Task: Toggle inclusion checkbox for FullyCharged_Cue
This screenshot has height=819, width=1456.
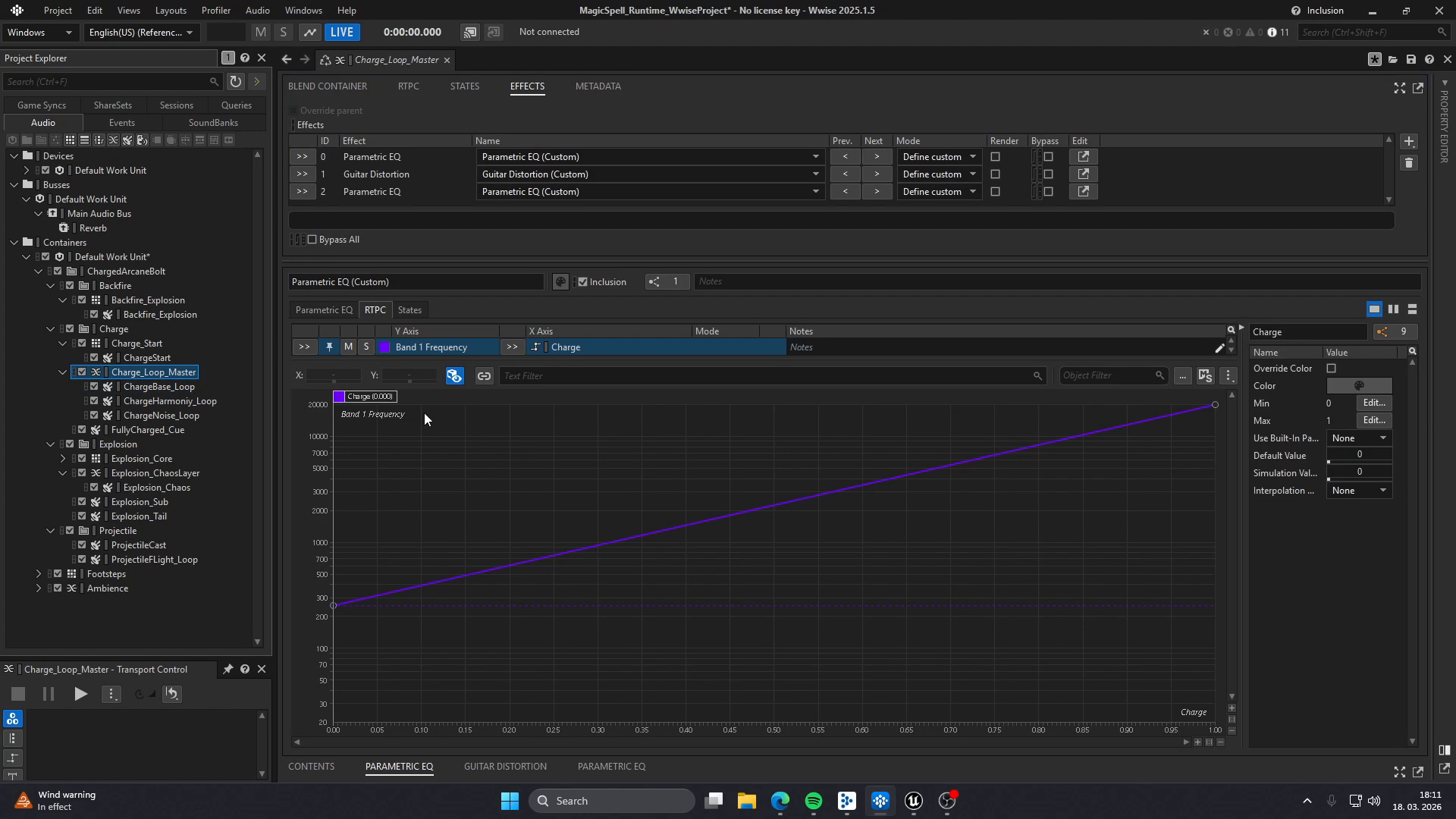Action: tap(82, 430)
